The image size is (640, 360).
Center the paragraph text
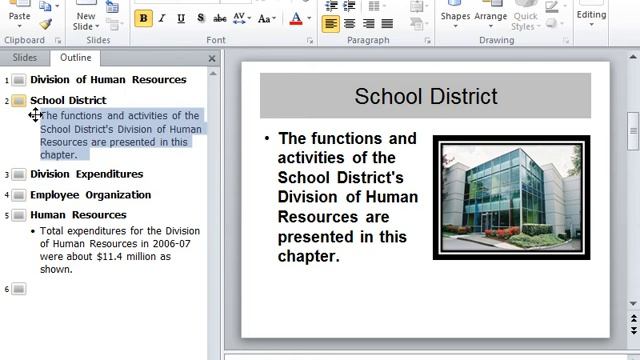349,24
